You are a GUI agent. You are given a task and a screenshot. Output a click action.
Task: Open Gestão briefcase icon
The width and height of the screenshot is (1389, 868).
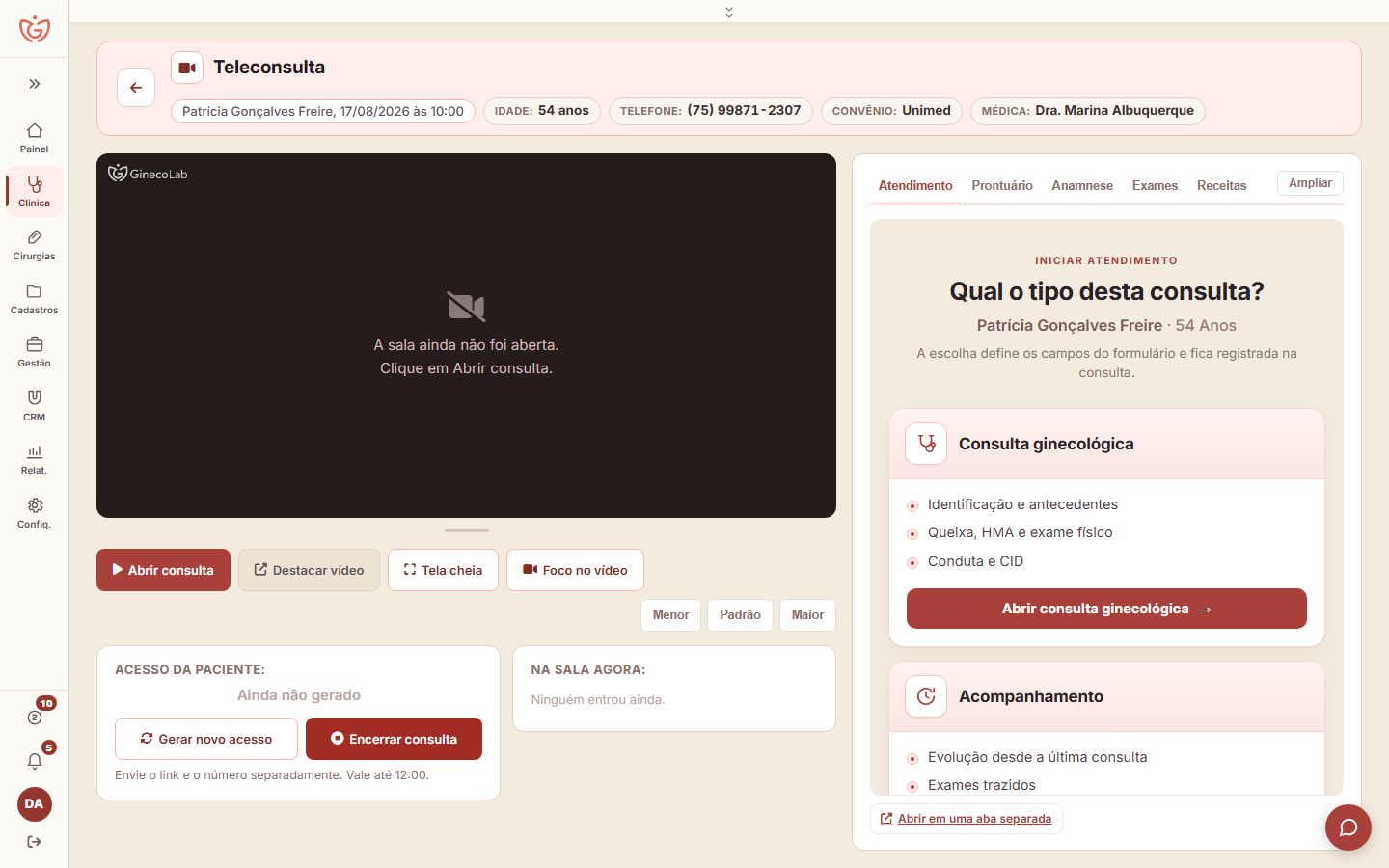pyautogui.click(x=35, y=344)
